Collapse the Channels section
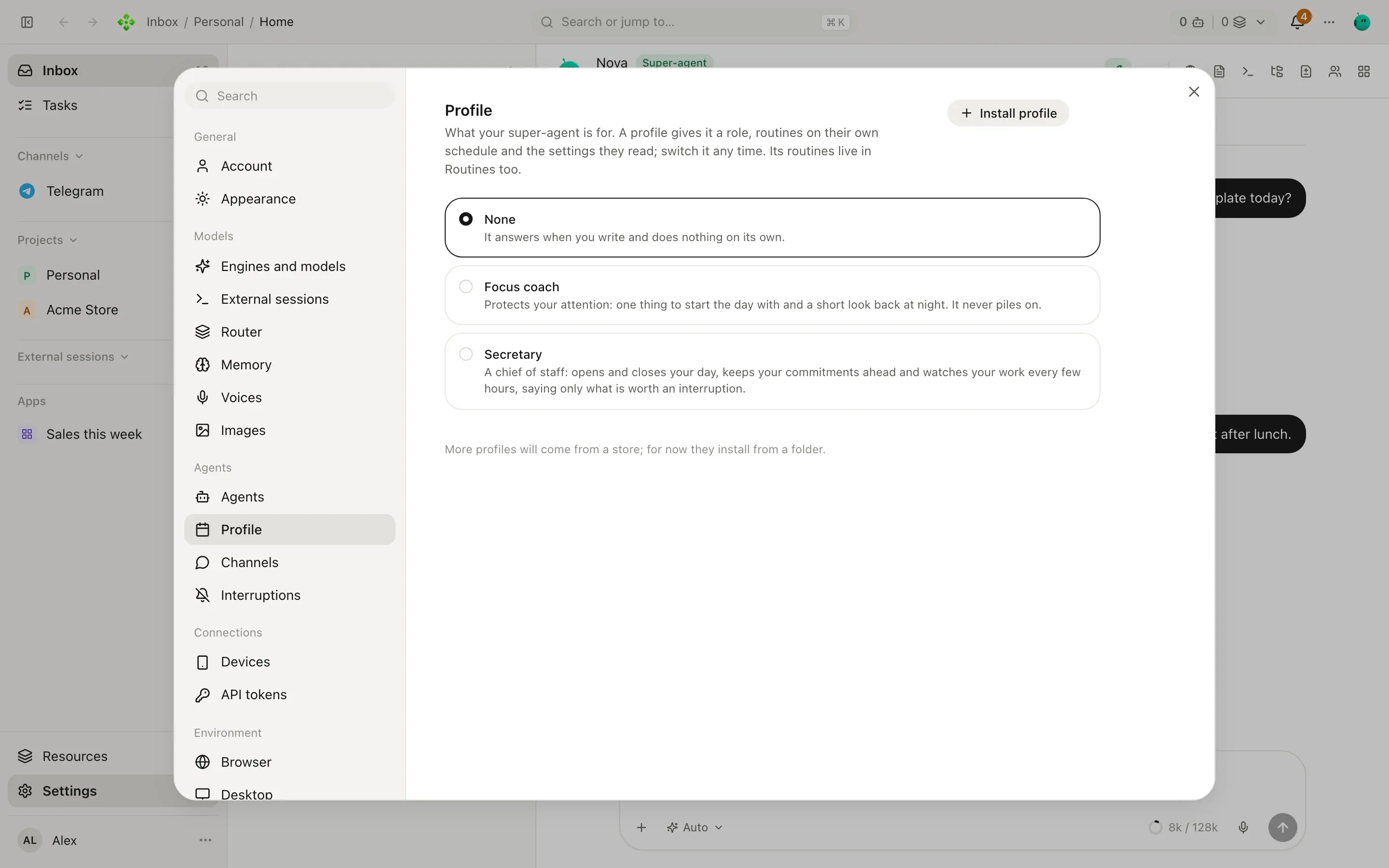The height and width of the screenshot is (868, 1389). click(x=50, y=156)
